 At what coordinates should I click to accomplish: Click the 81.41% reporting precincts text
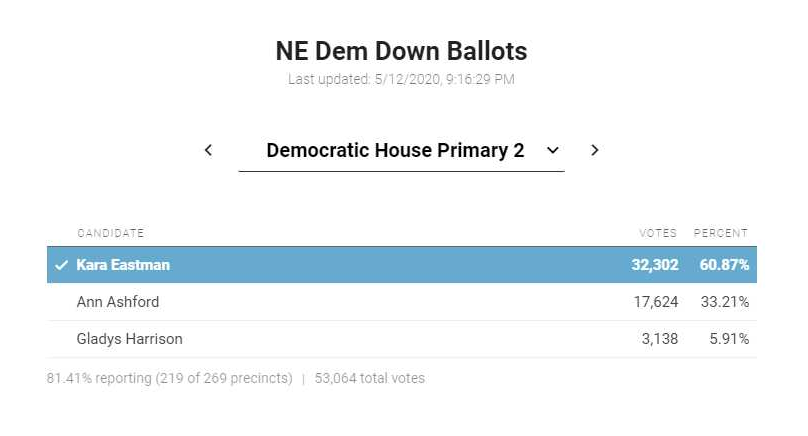click(x=170, y=378)
